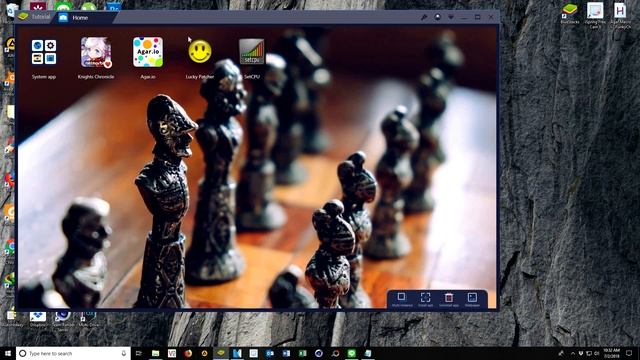Switch to the Tutorial tab
This screenshot has width=640, height=360.
(35, 17)
